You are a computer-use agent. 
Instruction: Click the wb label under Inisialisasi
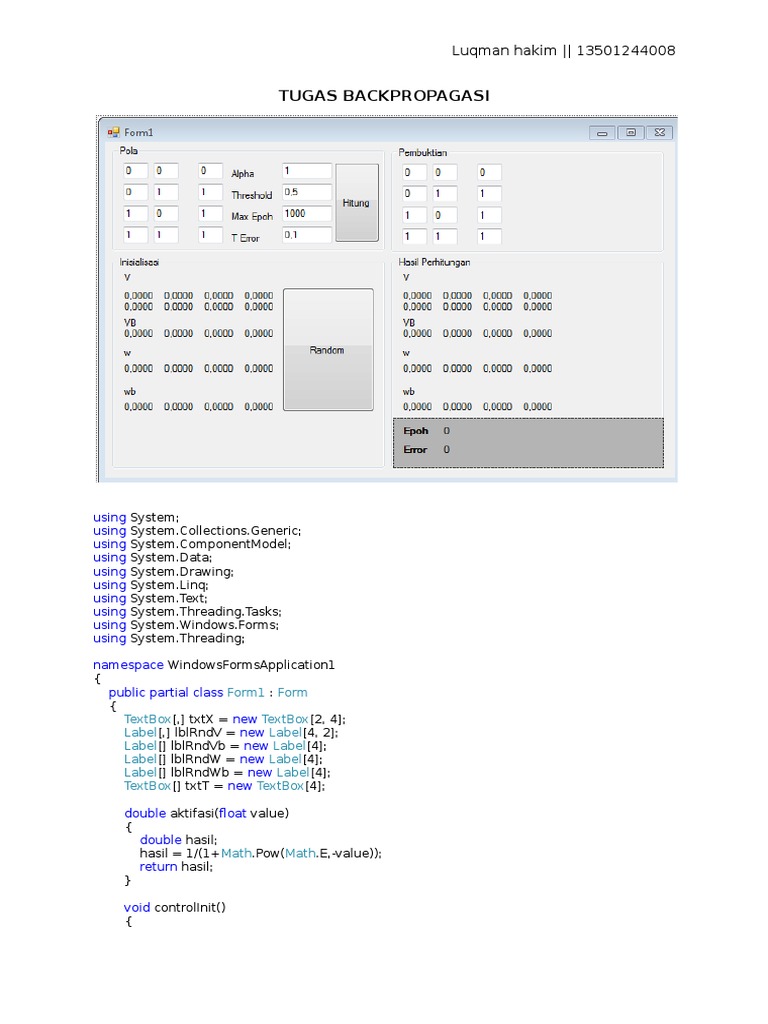[130, 392]
